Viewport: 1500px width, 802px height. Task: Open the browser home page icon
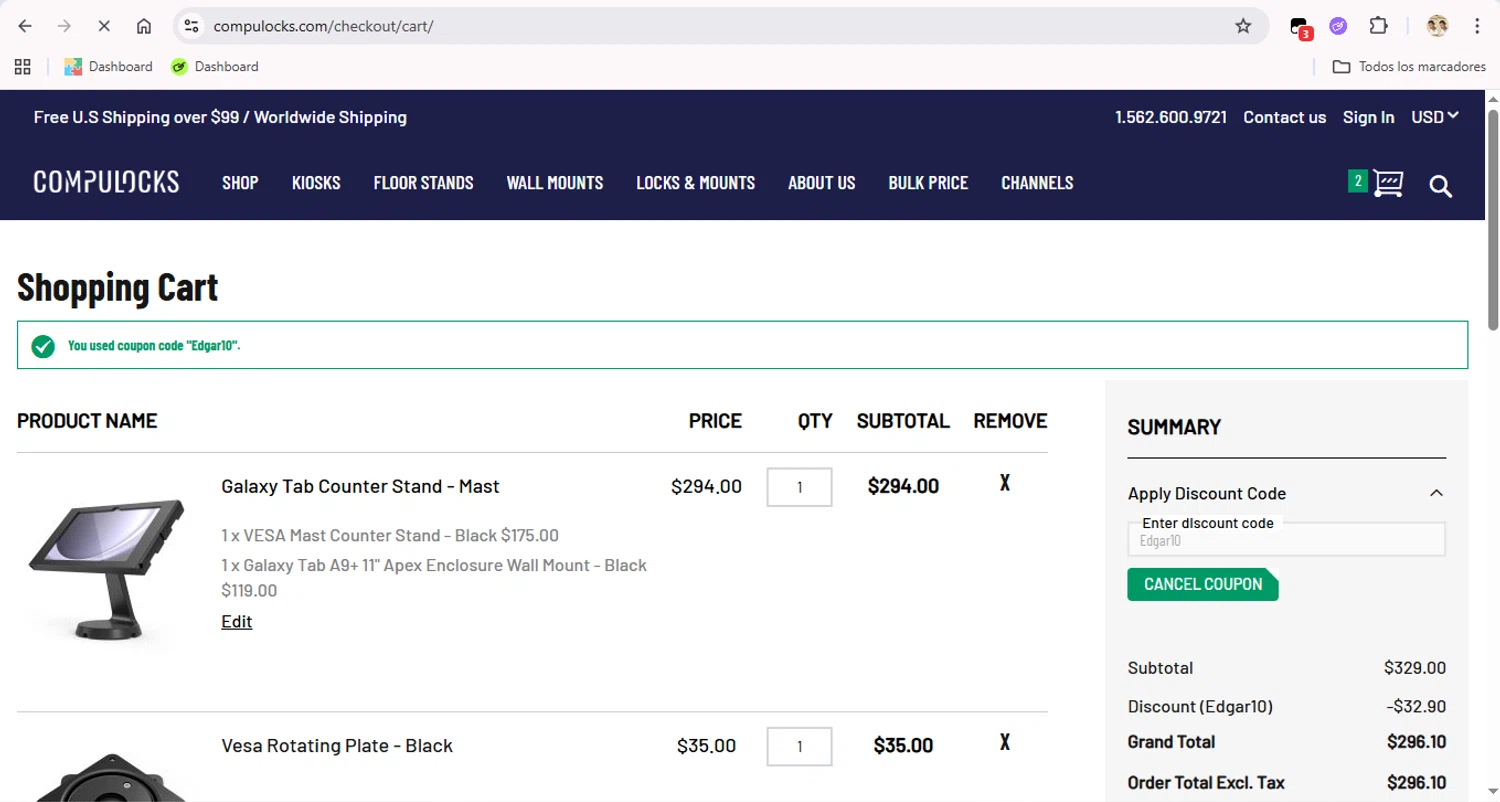coord(144,26)
